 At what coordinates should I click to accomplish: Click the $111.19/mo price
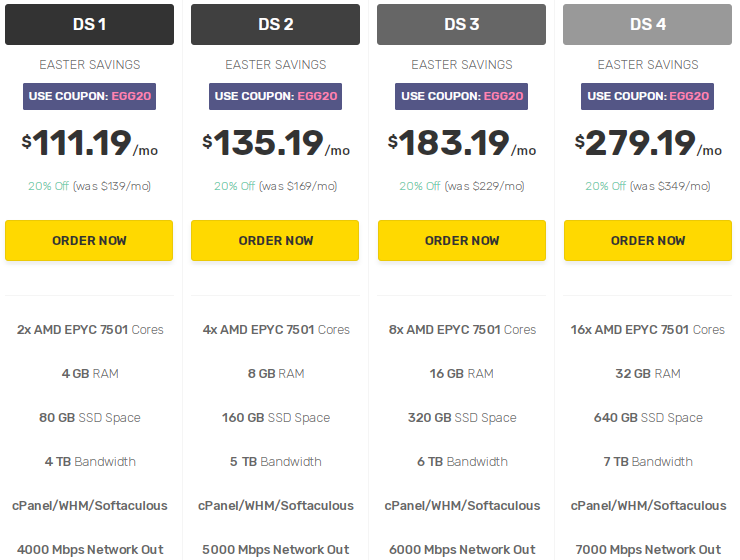coord(89,143)
